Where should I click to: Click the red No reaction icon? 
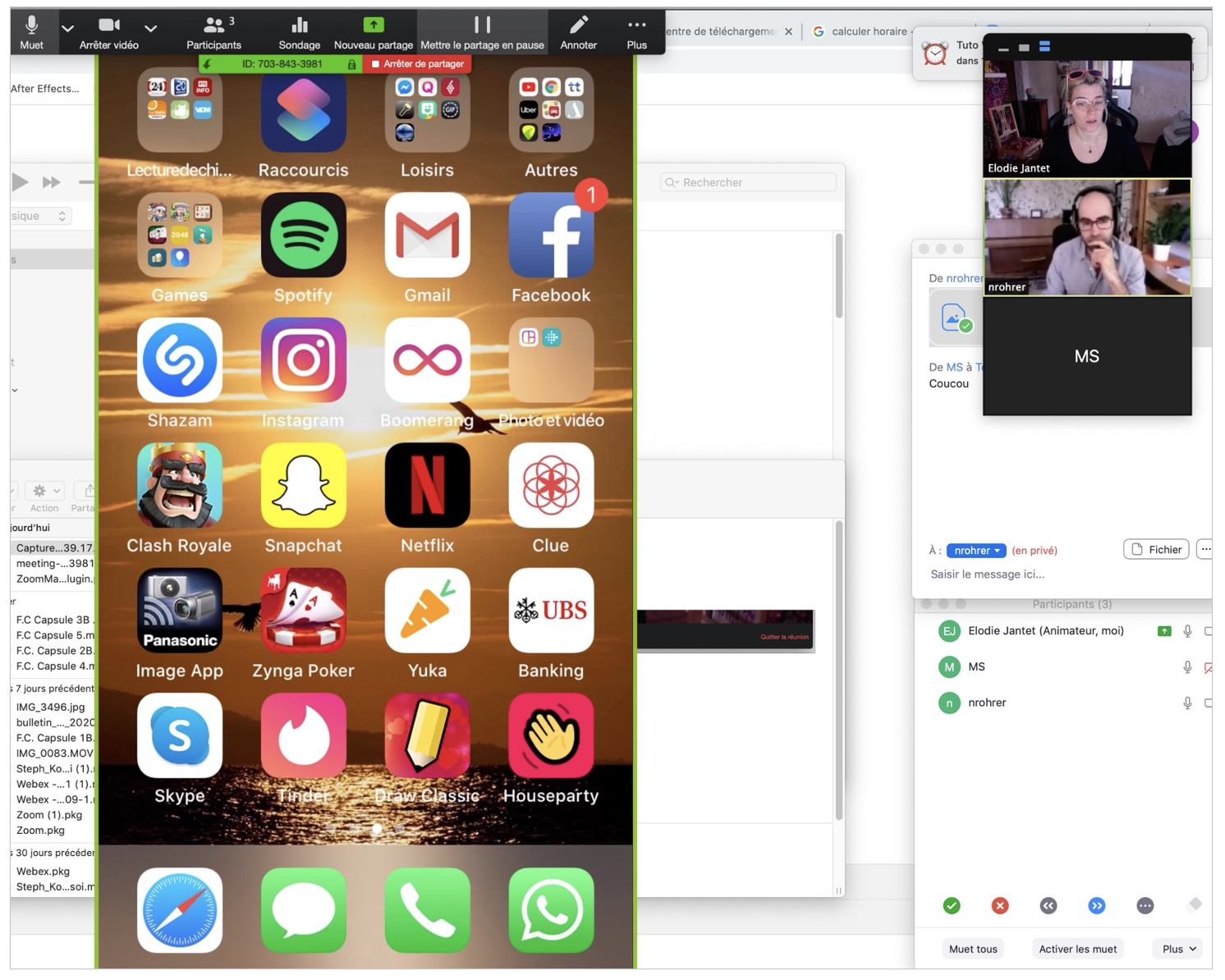(x=1000, y=905)
